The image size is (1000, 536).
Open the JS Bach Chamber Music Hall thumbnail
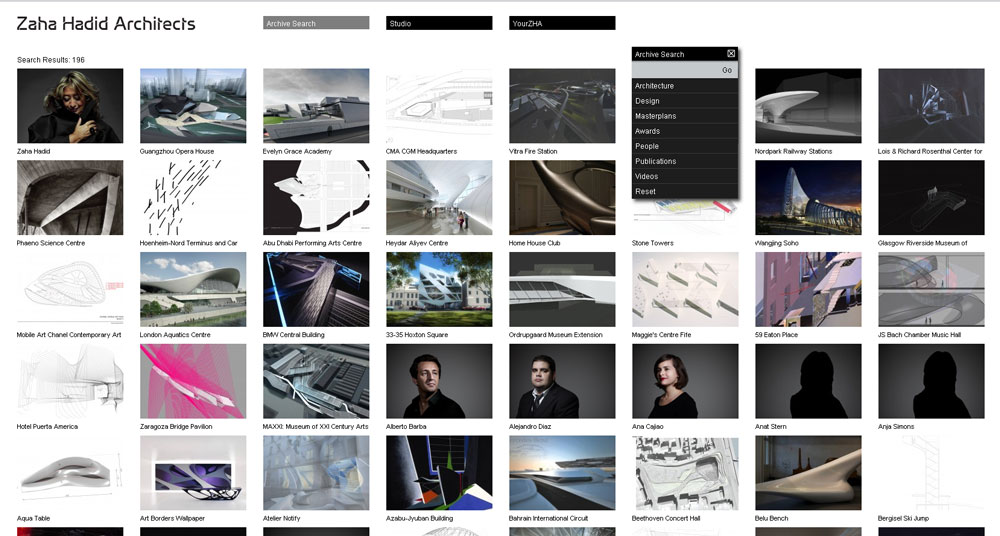click(x=931, y=290)
